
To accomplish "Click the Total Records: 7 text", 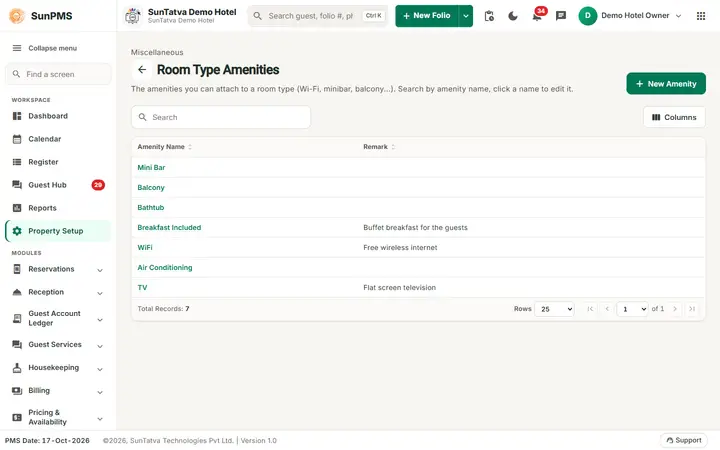I will click(x=163, y=309).
